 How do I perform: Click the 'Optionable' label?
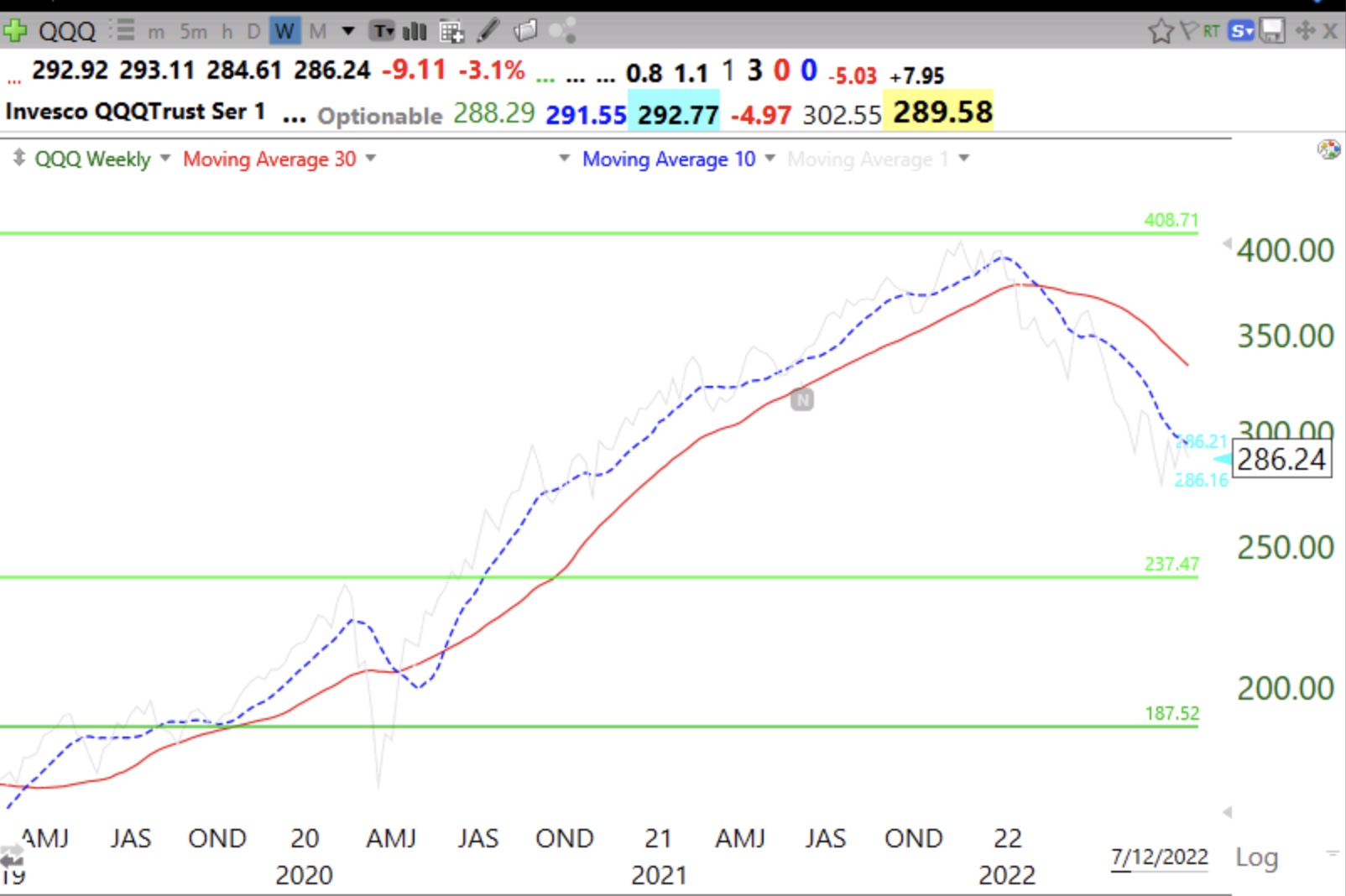click(379, 116)
